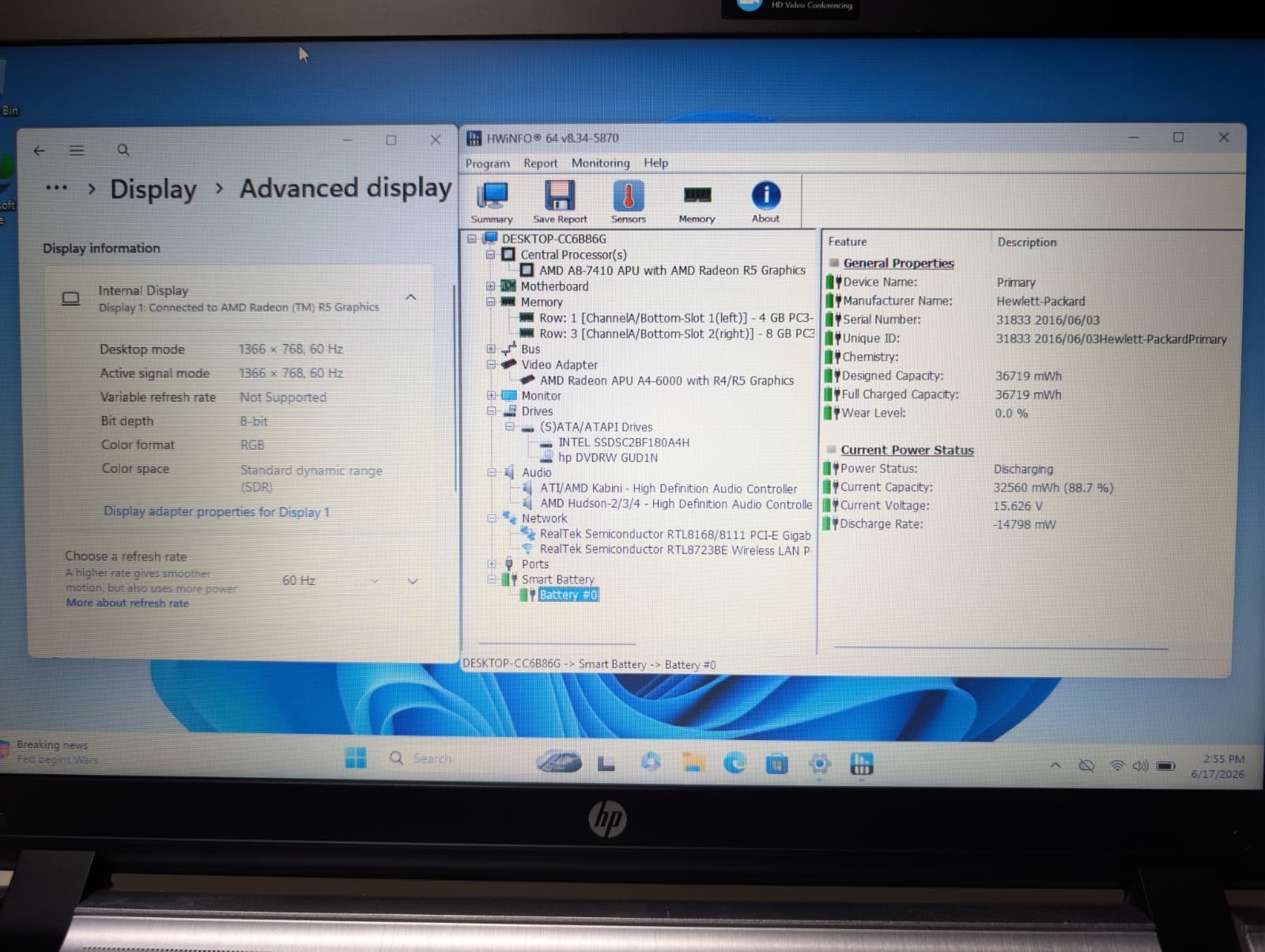This screenshot has height=952, width=1265.
Task: Click the Breaking news widget
Action: click(52, 751)
